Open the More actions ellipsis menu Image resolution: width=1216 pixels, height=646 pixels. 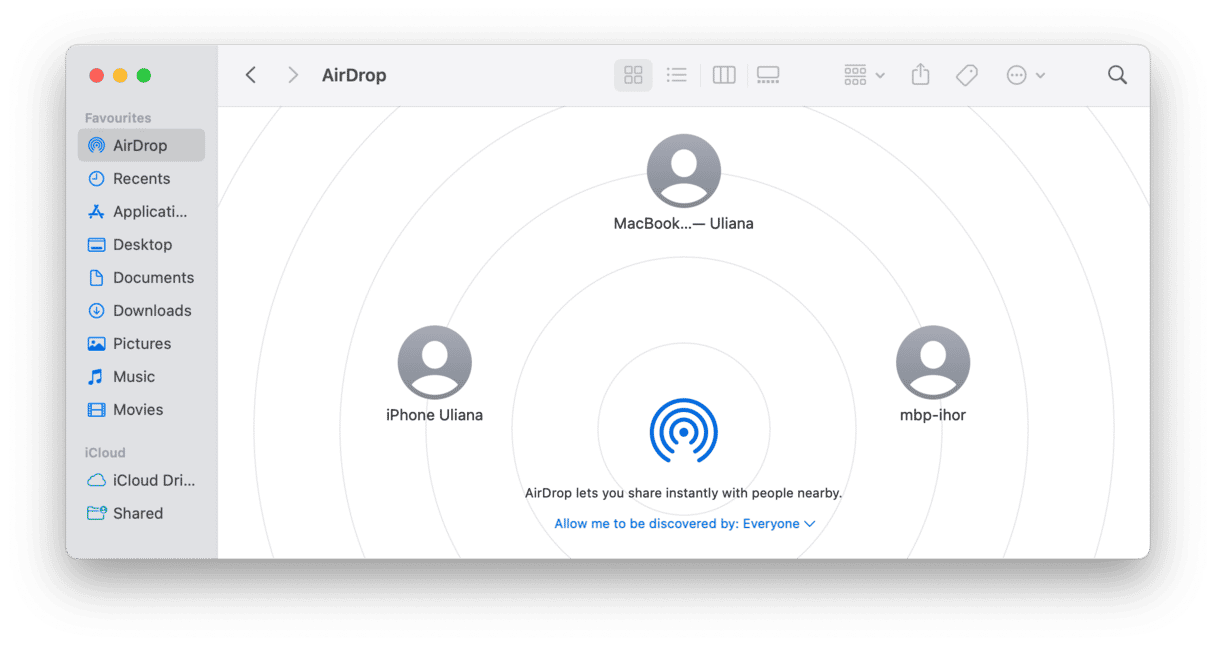click(1026, 75)
